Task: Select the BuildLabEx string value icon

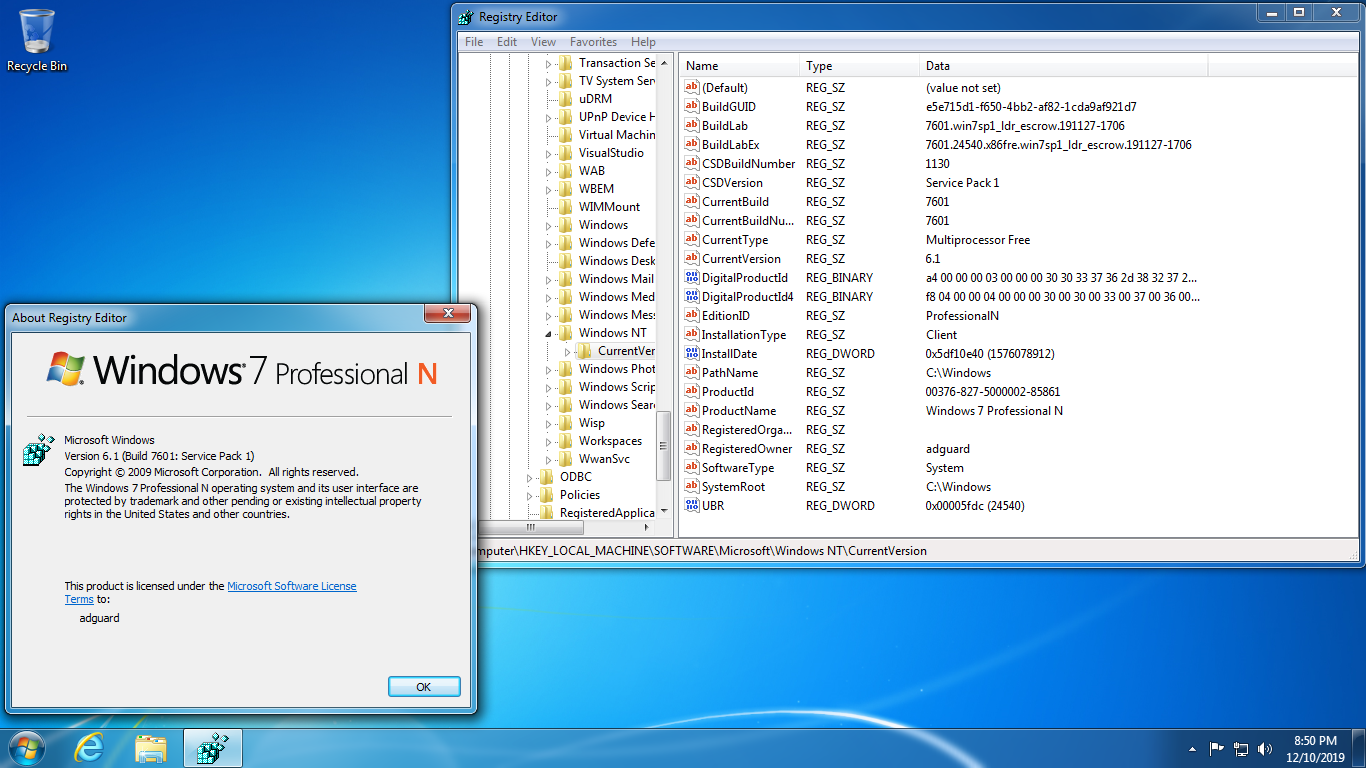Action: click(691, 145)
